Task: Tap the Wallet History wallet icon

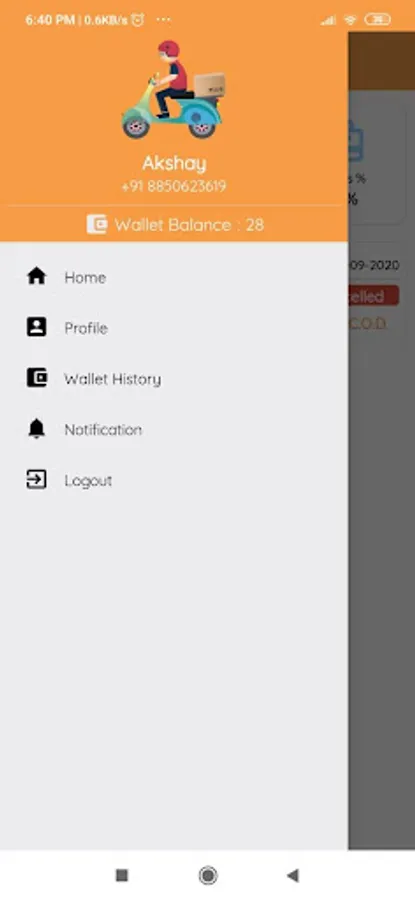Action: click(x=37, y=378)
